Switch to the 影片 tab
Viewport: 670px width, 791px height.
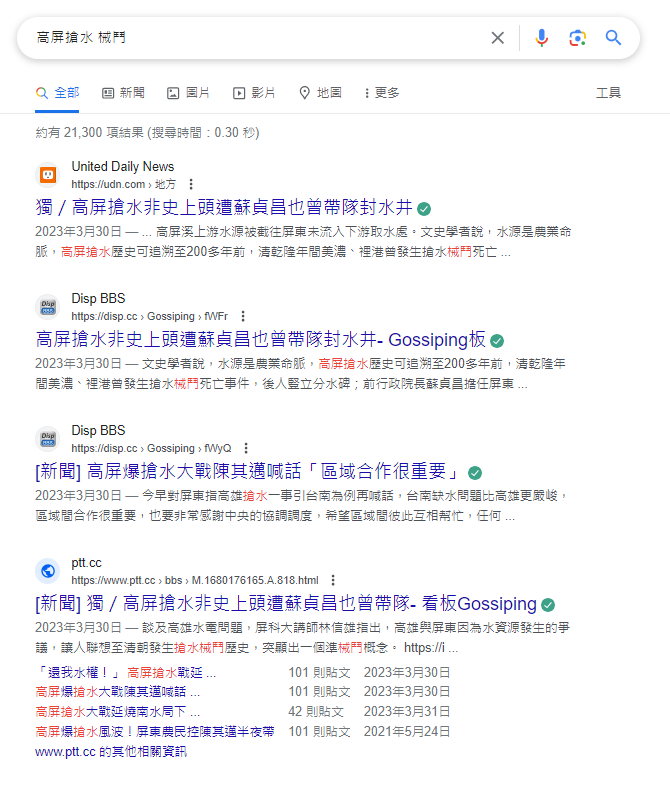click(254, 93)
